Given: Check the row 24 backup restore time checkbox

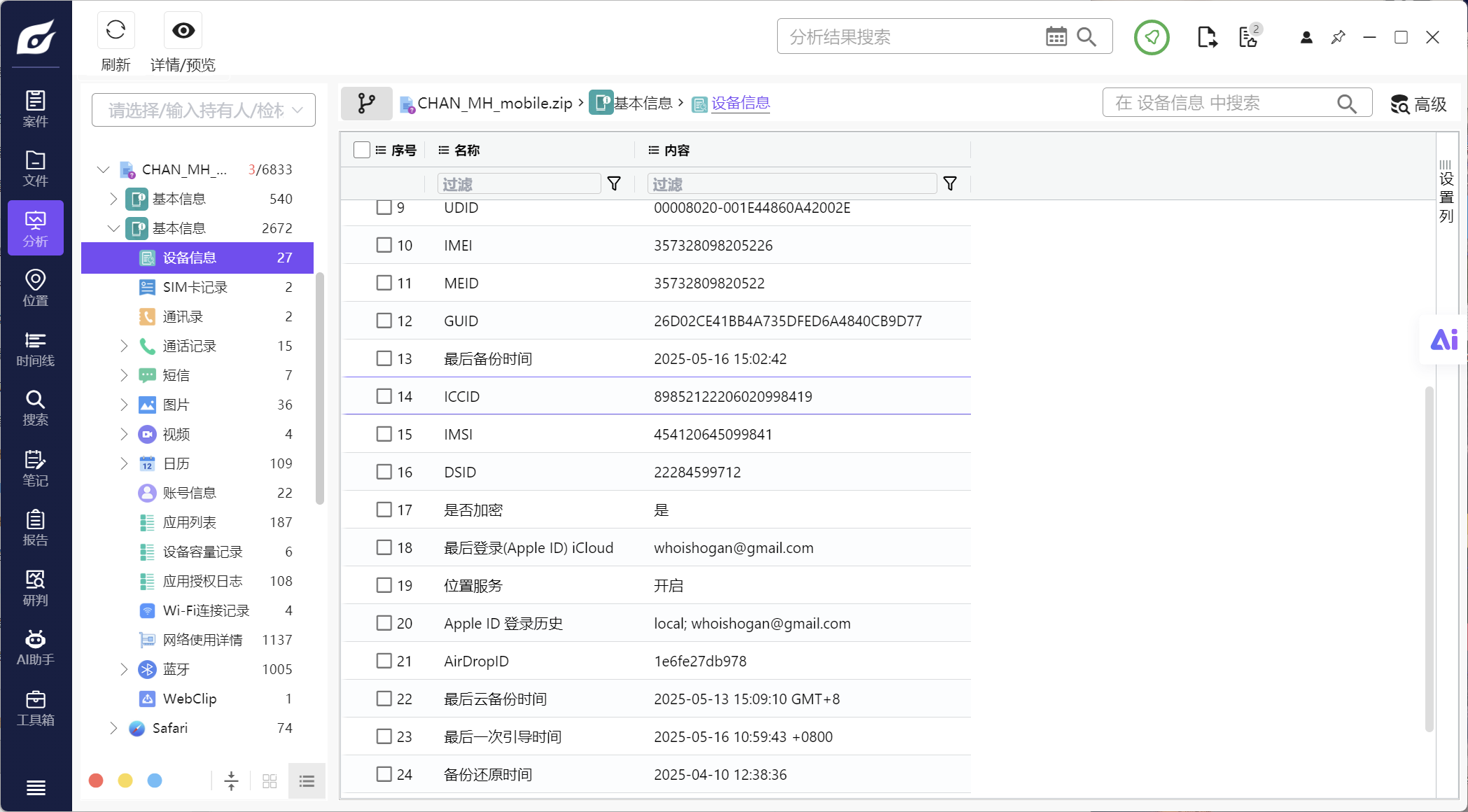Looking at the screenshot, I should [384, 774].
